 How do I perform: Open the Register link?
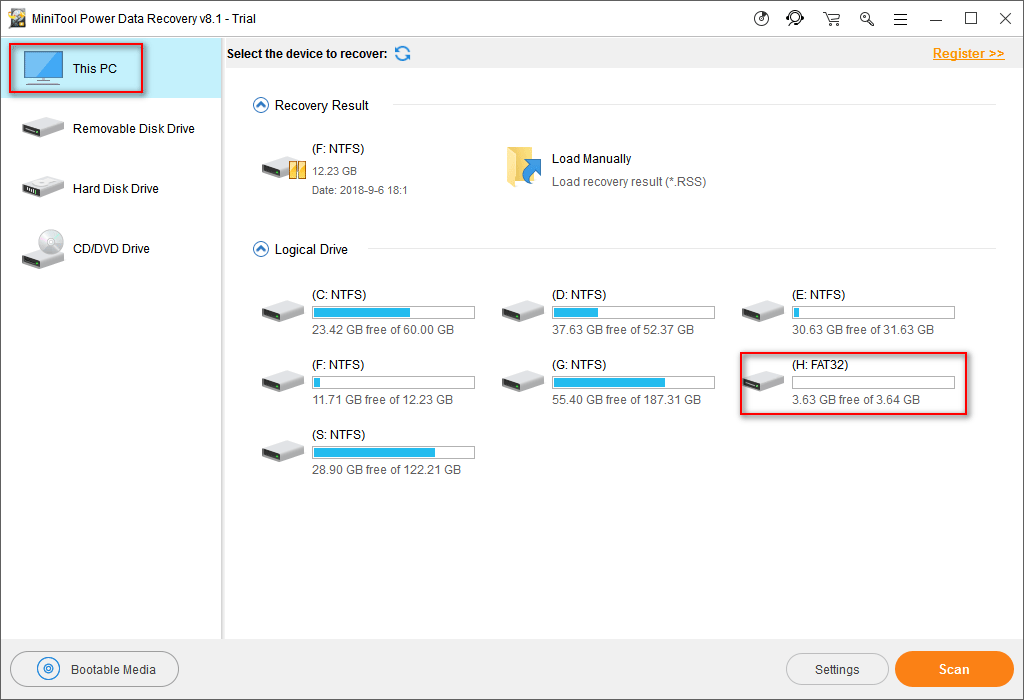tap(968, 53)
